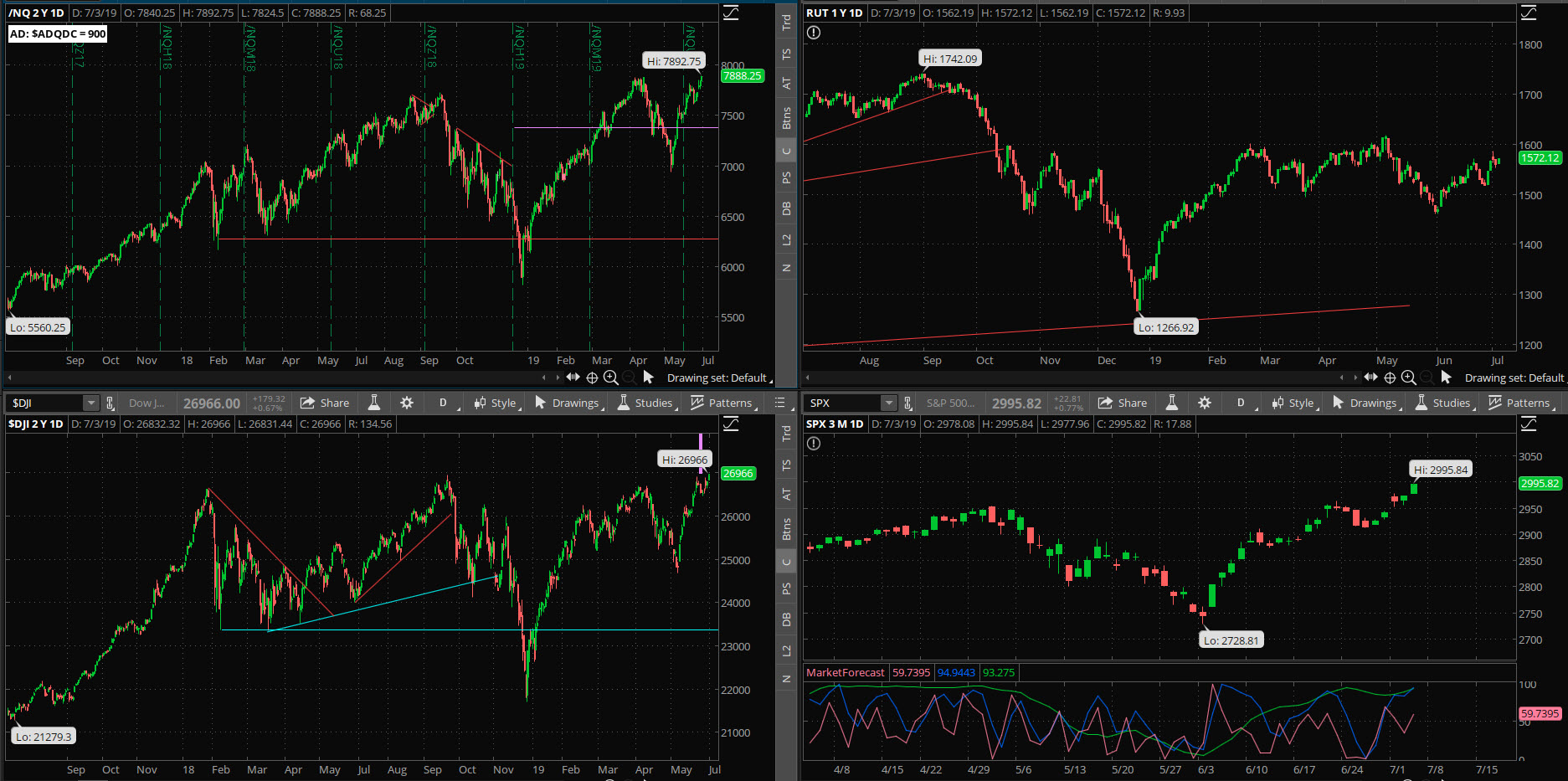Screen dimensions: 1568x781
Task: Open DB side tab beside /NQ chart
Action: (x=786, y=208)
